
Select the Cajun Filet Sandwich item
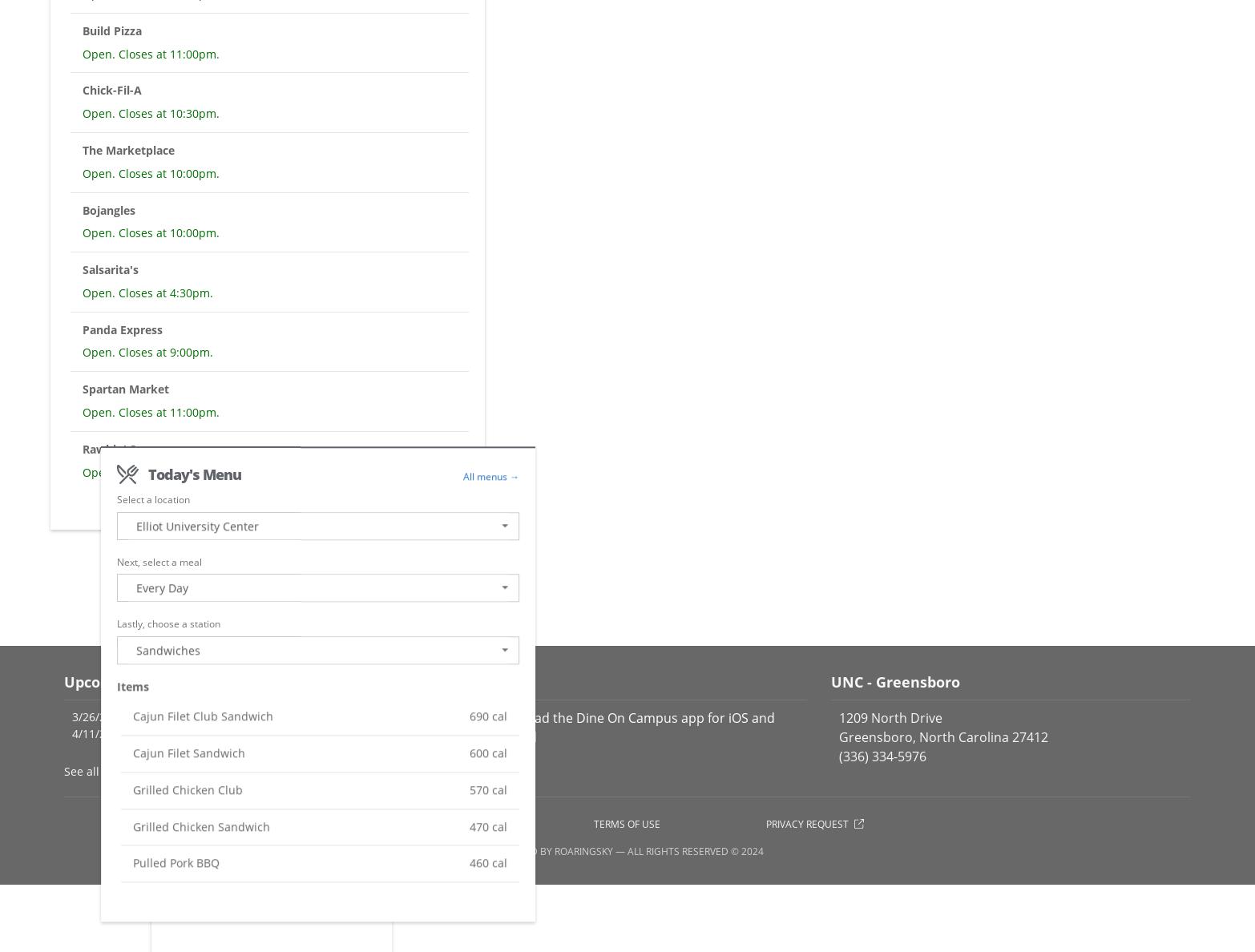[189, 753]
